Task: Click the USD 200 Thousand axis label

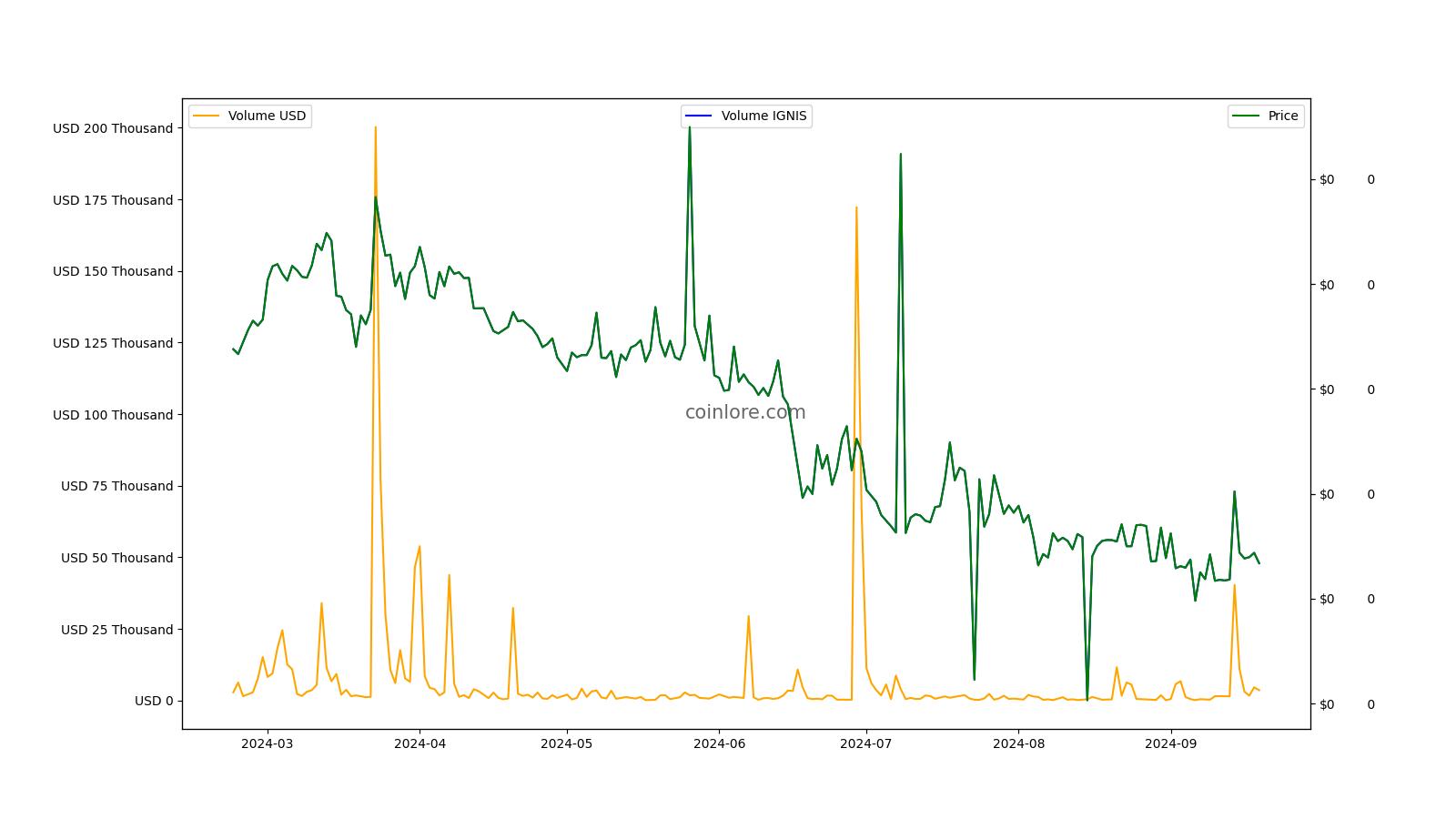Action: tap(113, 128)
